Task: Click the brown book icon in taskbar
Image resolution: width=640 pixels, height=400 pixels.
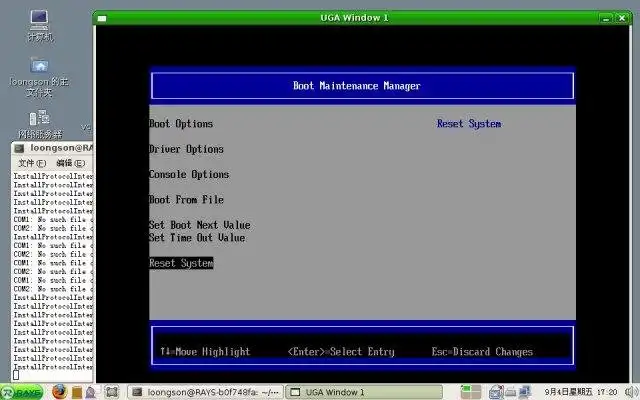Action: [77, 392]
